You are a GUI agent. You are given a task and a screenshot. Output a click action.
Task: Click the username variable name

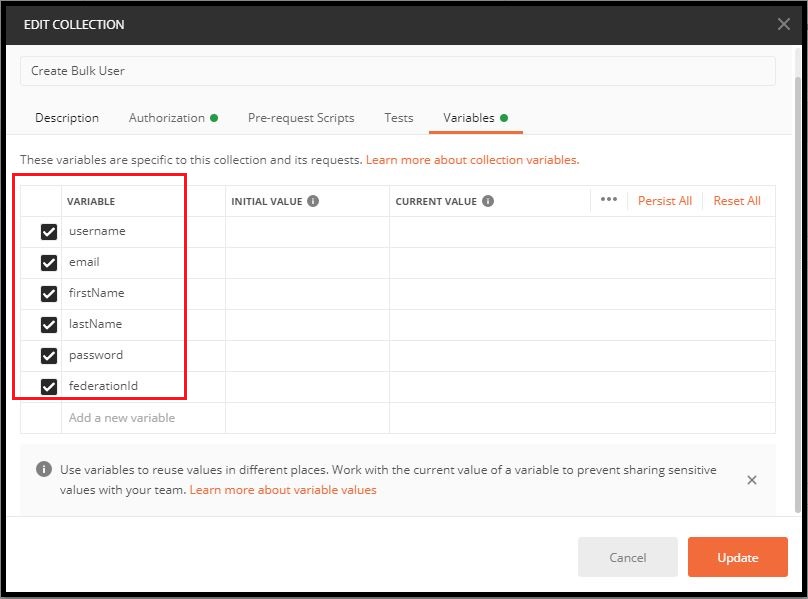point(97,231)
